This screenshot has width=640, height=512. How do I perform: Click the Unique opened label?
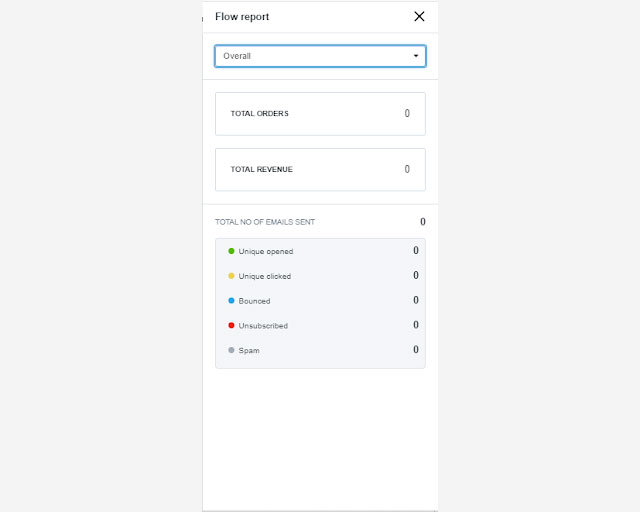point(266,252)
